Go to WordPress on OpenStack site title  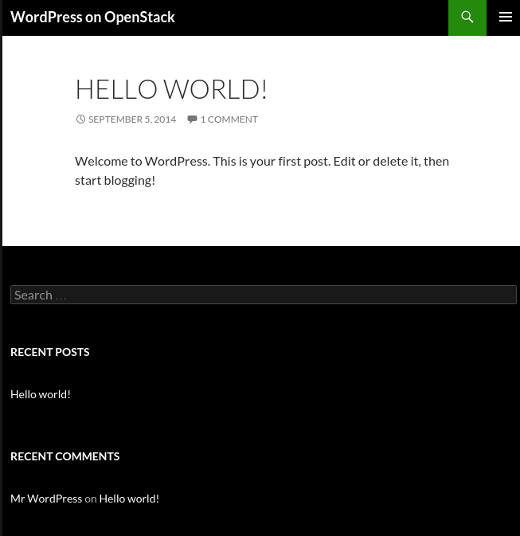(x=93, y=17)
